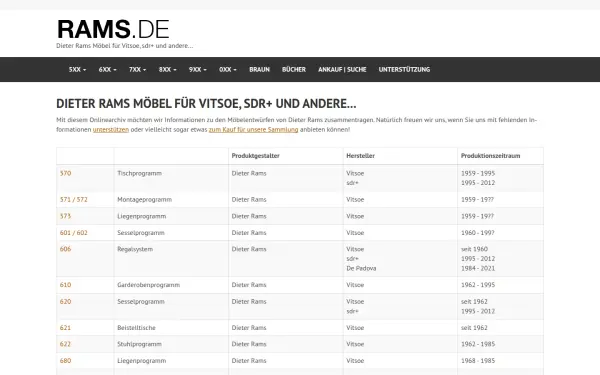This screenshot has height=375, width=600.
Task: Click the RAMS.DE site logo
Action: click(x=113, y=29)
